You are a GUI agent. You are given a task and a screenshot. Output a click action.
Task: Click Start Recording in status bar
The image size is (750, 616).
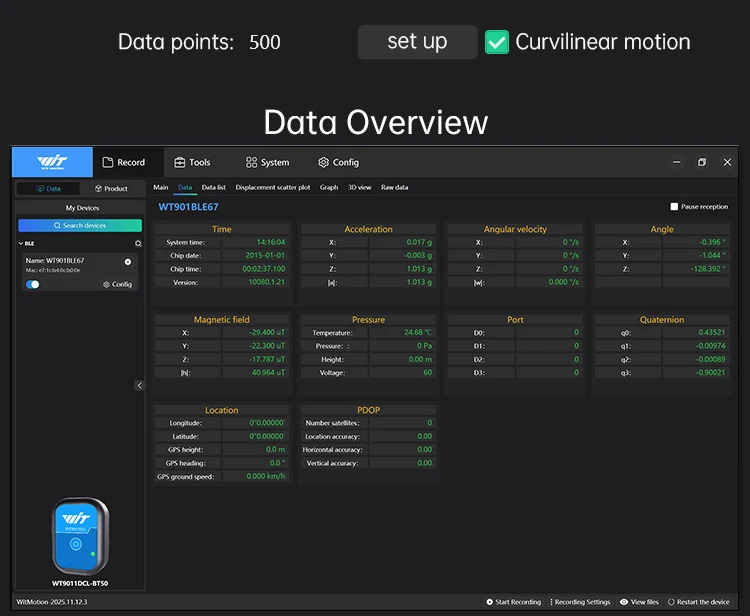point(513,602)
